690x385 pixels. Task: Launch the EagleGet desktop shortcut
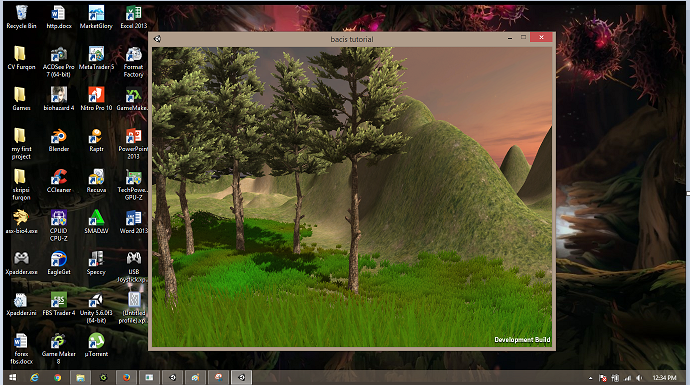[59, 263]
